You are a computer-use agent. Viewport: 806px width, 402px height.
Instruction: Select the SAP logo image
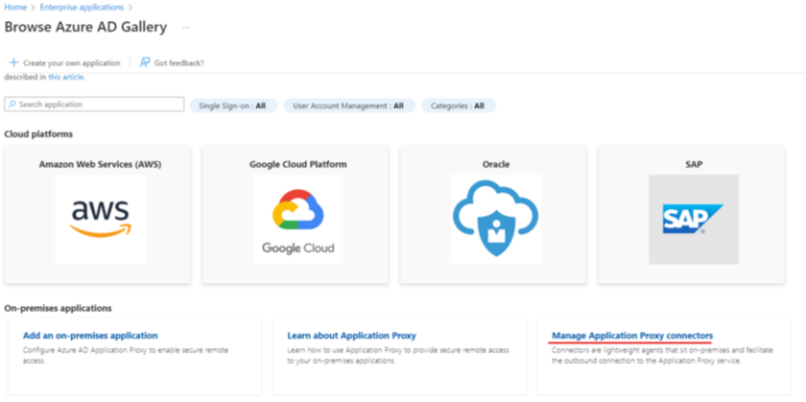tap(693, 220)
